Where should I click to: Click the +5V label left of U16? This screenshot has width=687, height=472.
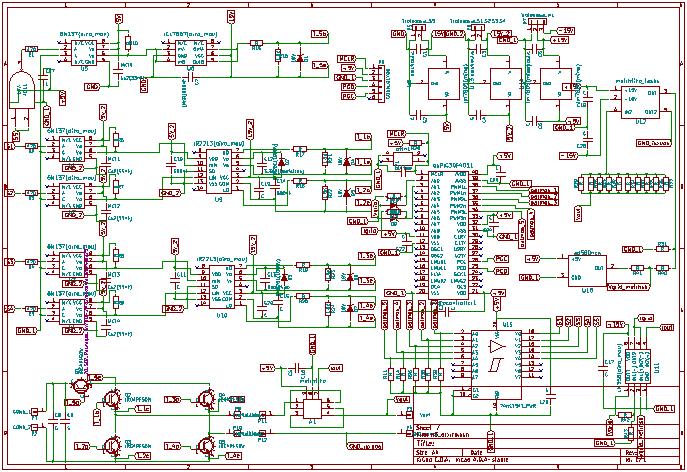533,259
